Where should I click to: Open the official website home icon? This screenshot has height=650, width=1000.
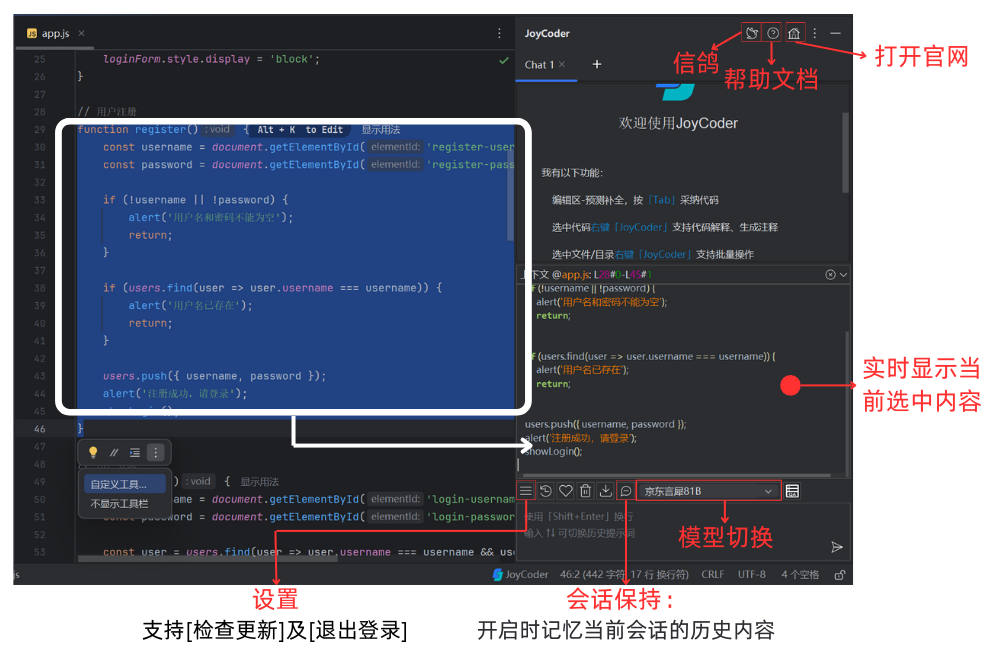(x=794, y=33)
